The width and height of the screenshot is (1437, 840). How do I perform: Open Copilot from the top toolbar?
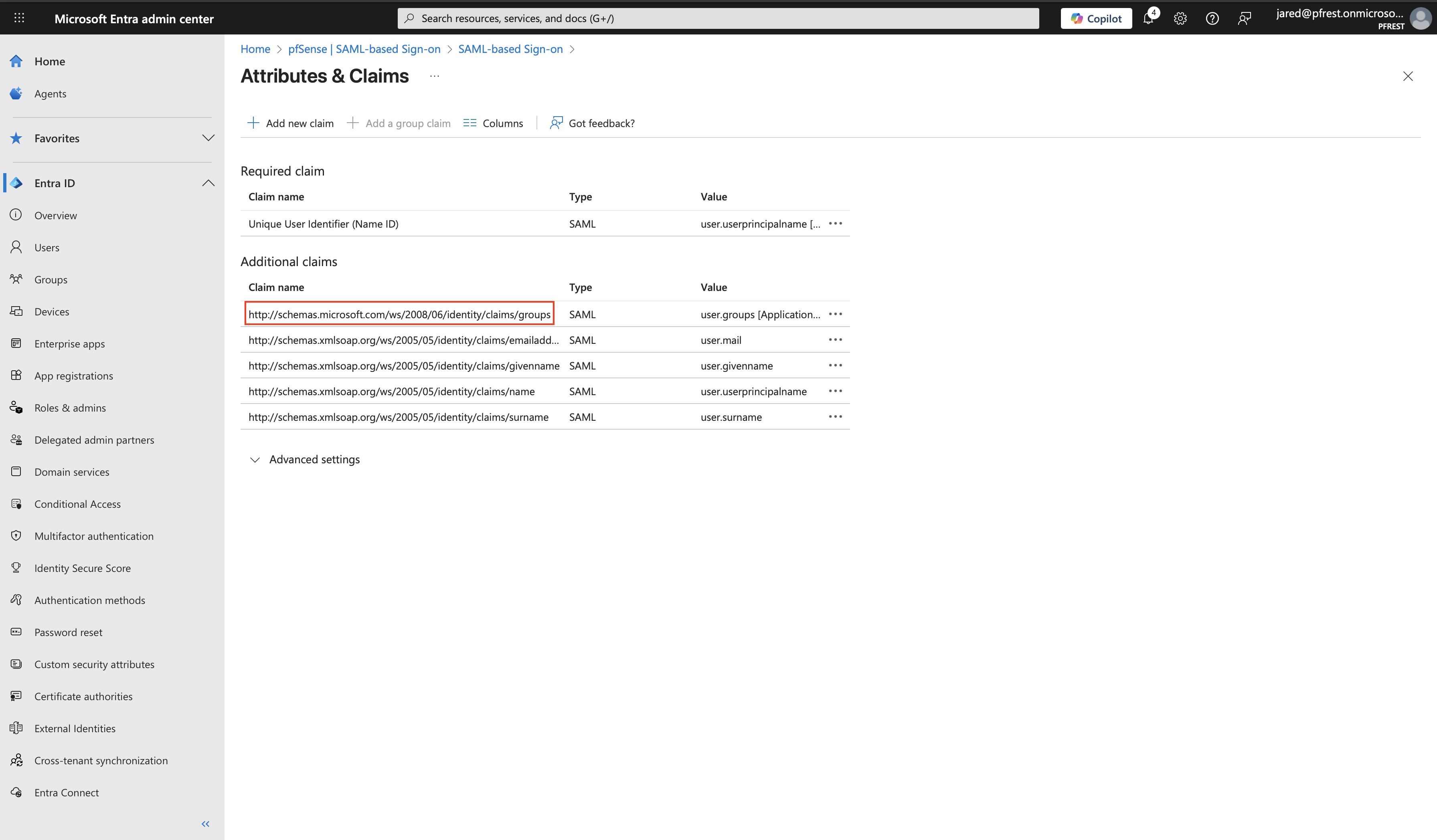(1095, 18)
